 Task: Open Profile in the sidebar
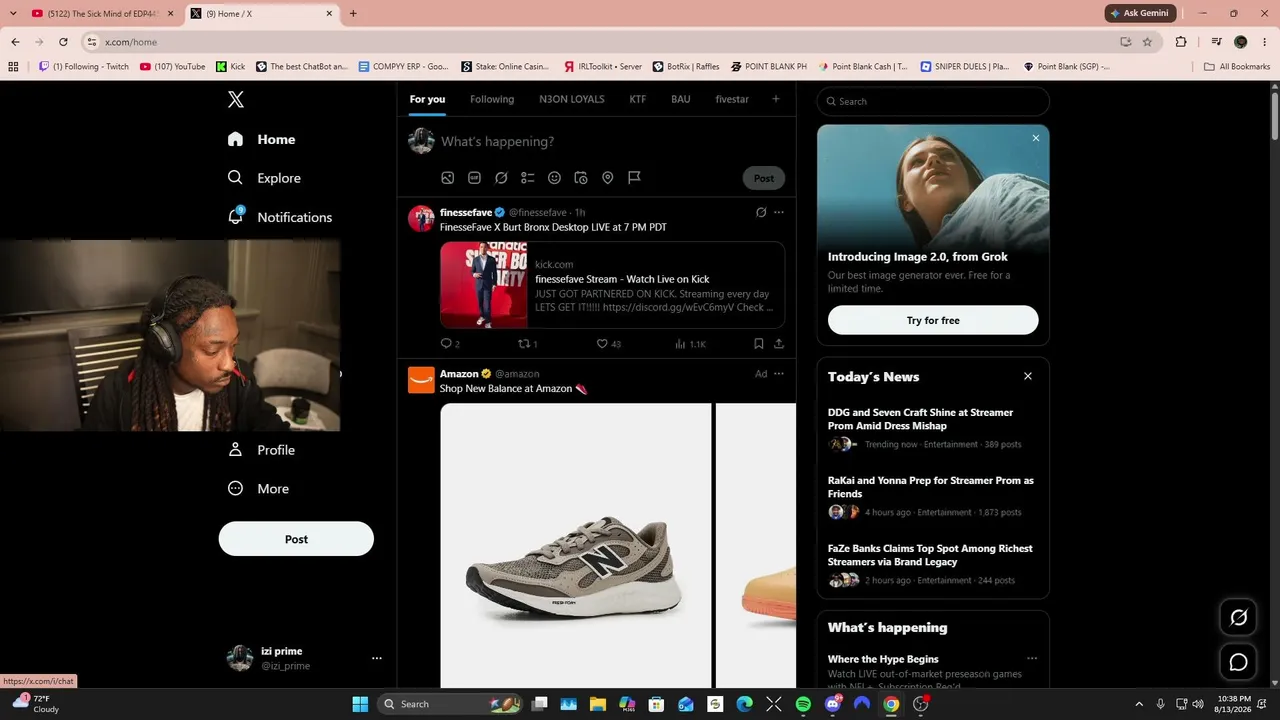[x=262, y=450]
